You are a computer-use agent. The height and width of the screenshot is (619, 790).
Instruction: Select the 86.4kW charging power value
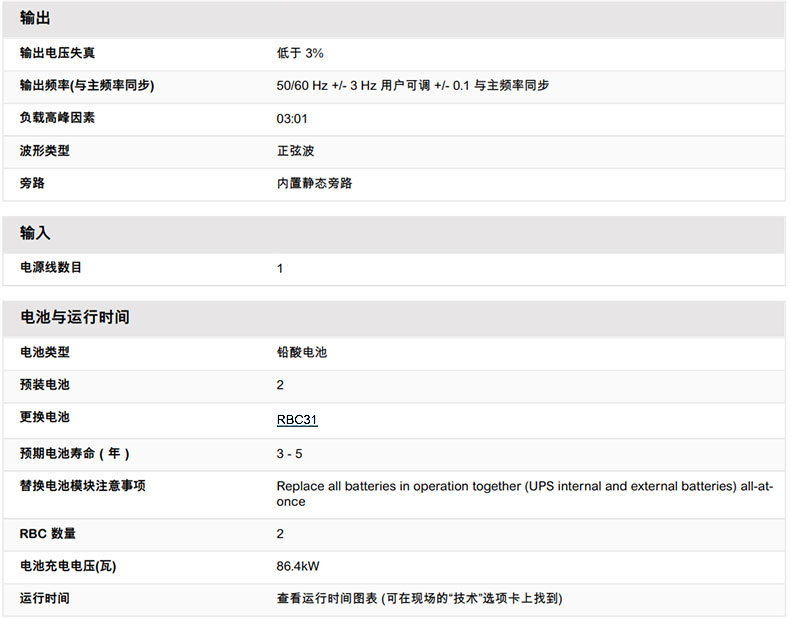pos(298,567)
